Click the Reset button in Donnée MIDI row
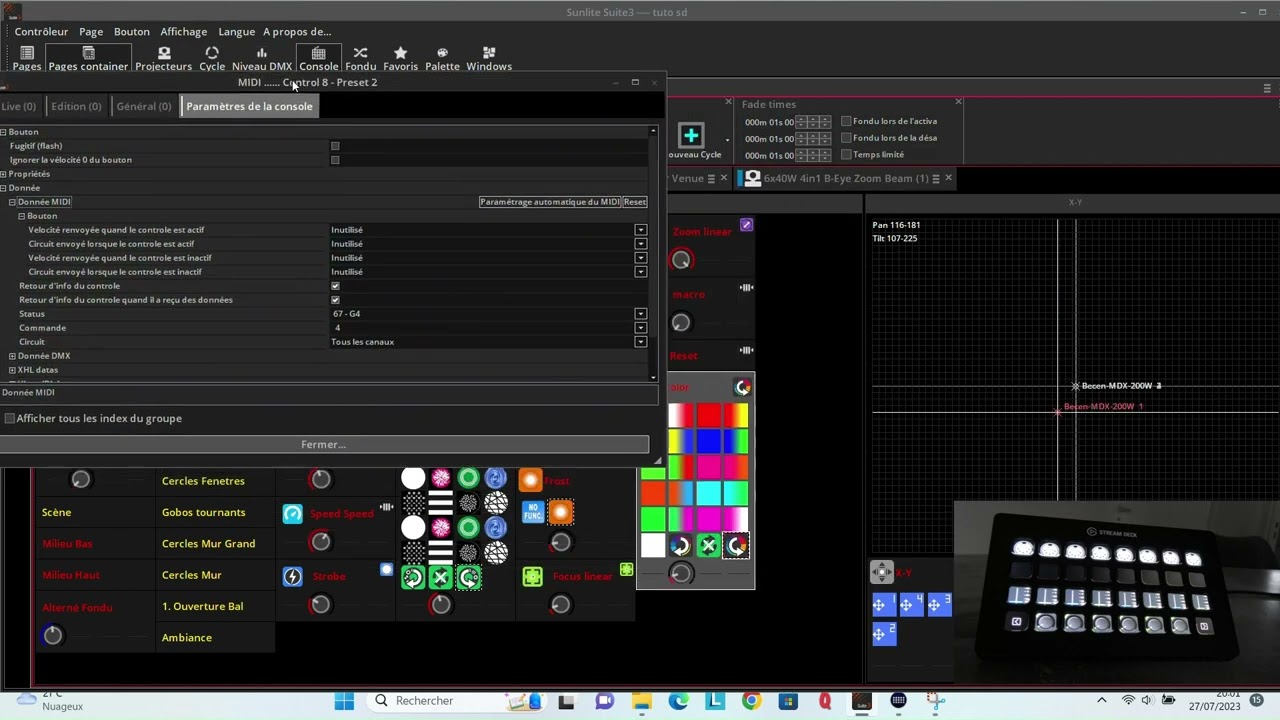 (x=635, y=202)
